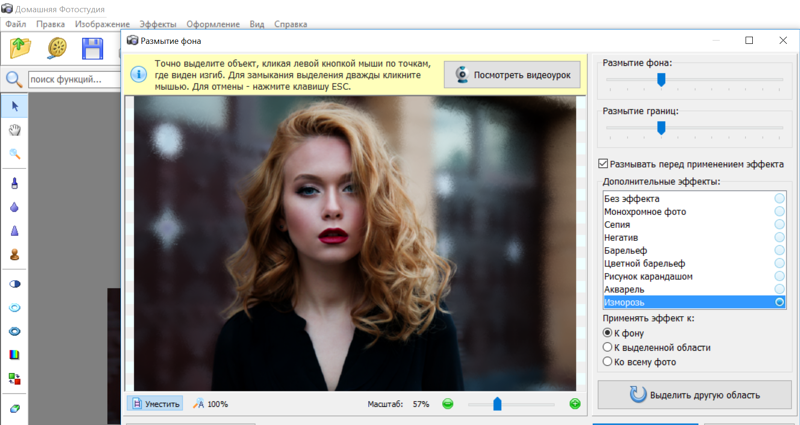Choose 'Барельеф' effect option

tap(694, 251)
